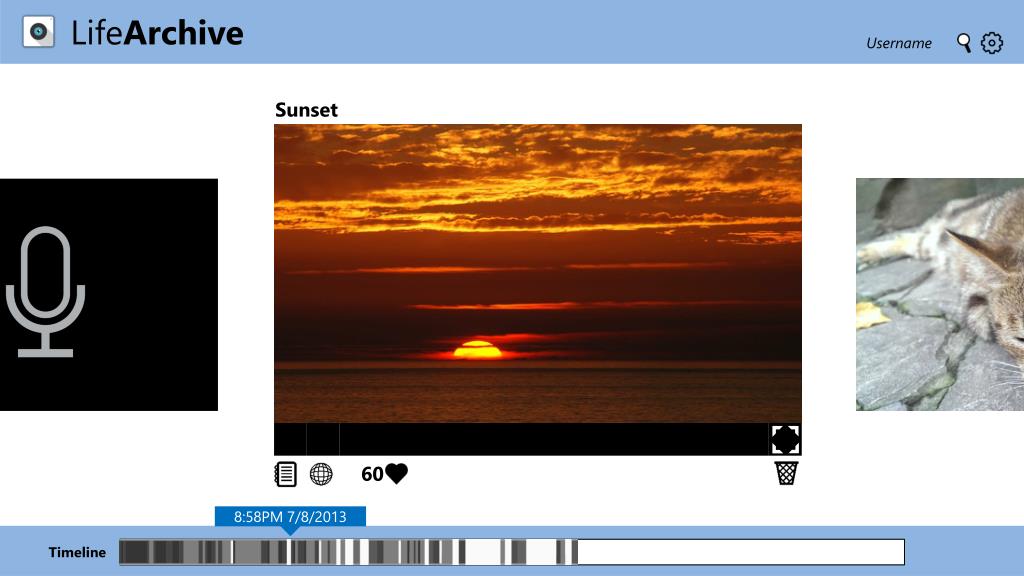Open search with the magnifier icon
The image size is (1024, 576).
pyautogui.click(x=964, y=43)
